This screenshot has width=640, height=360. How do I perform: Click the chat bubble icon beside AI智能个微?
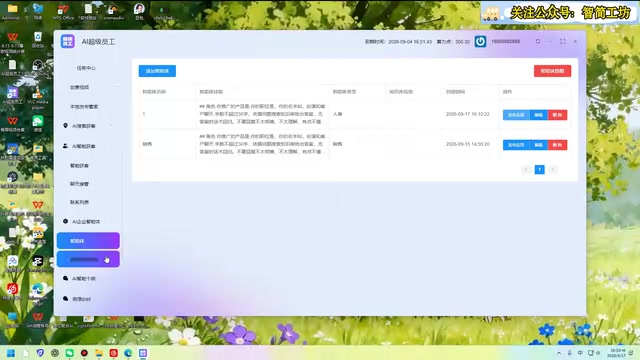point(65,278)
